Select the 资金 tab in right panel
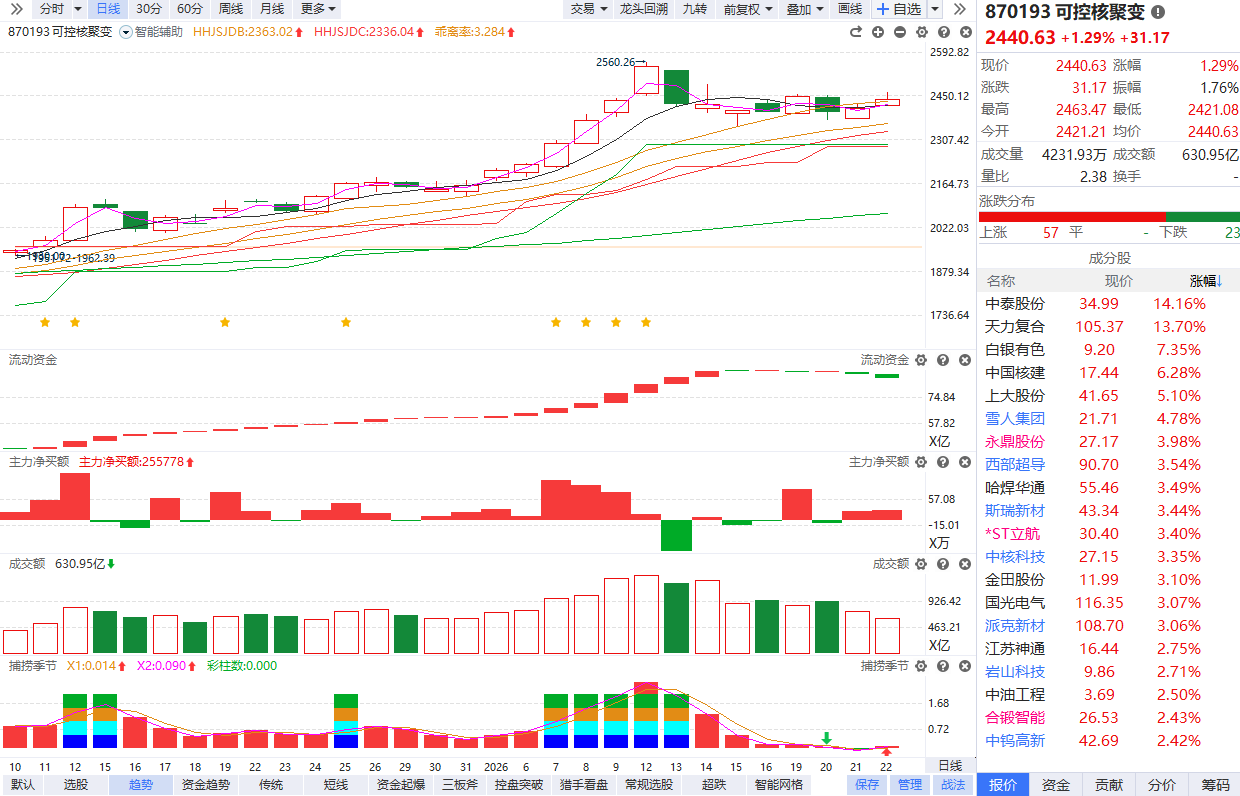1240x796 pixels. coord(1055,785)
